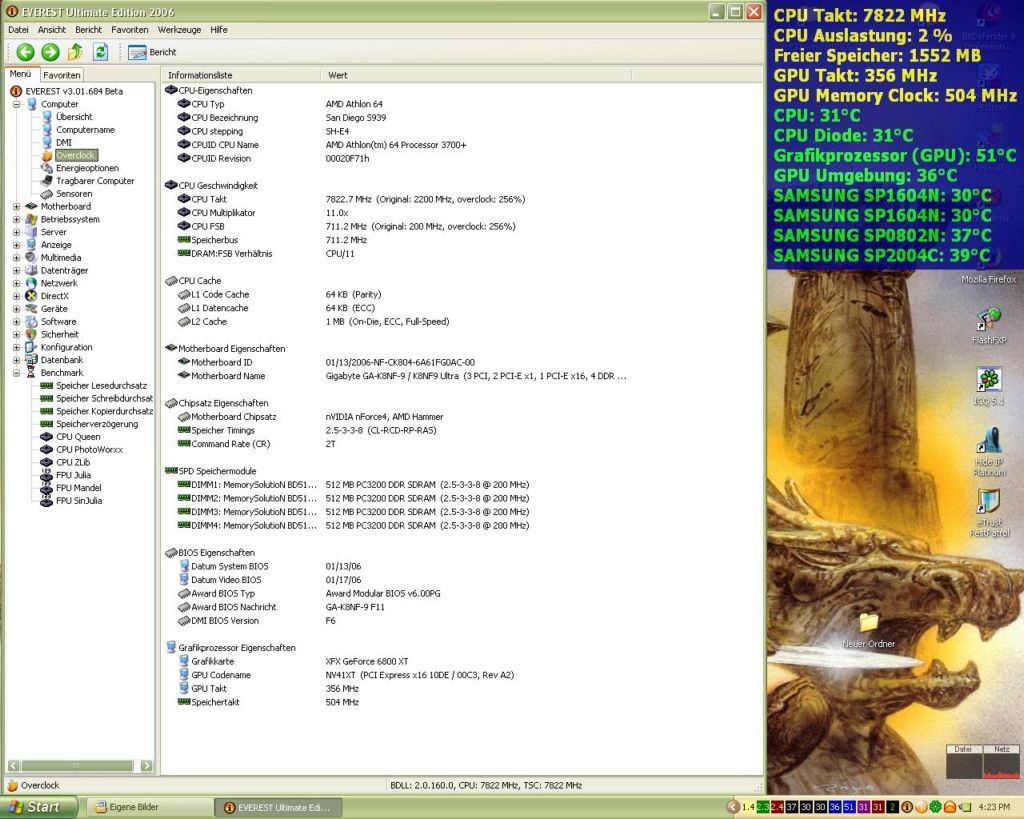Open the Favoriten menu
The height and width of the screenshot is (819, 1024).
[129, 30]
